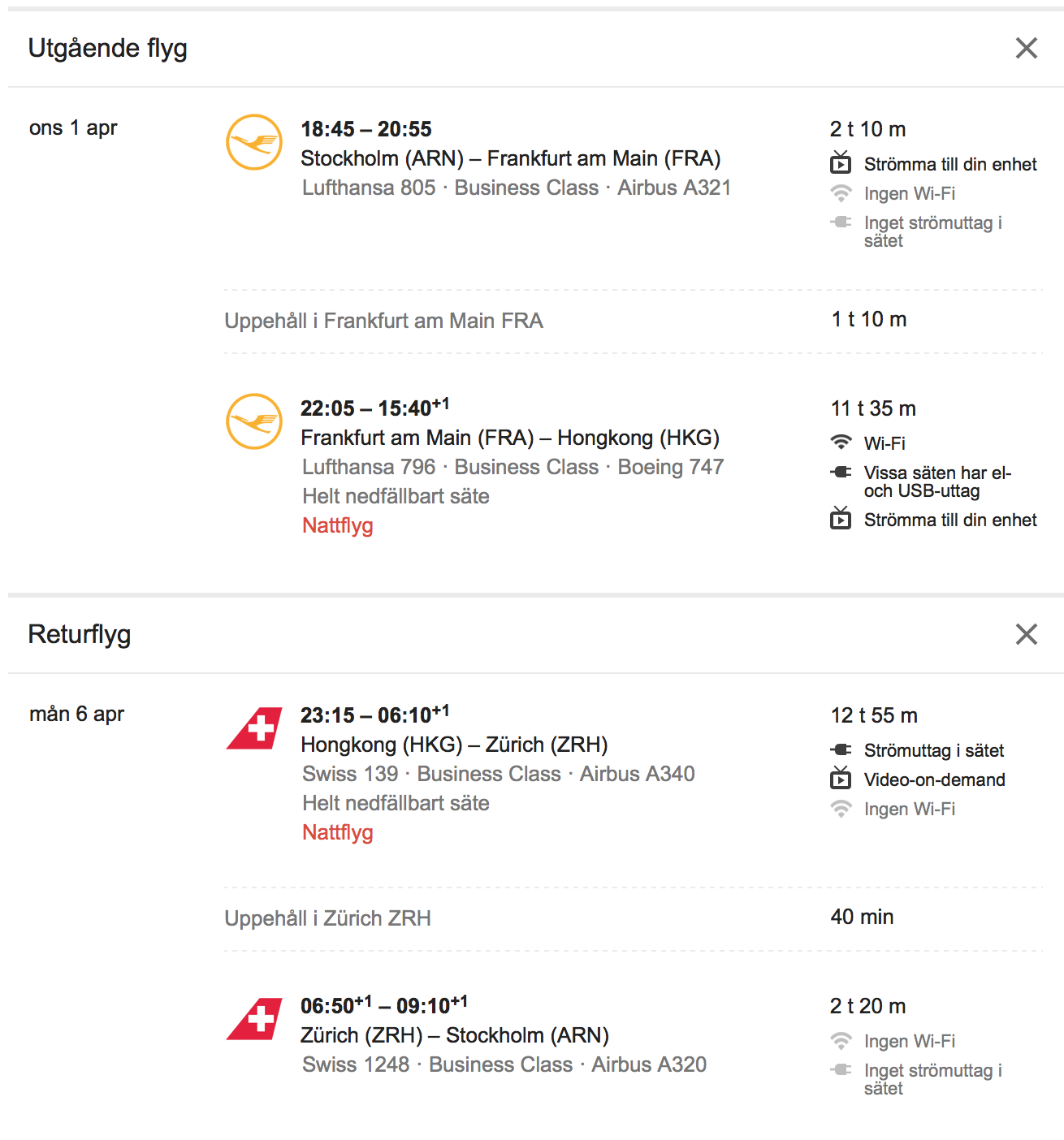Click Swiss logo for flight 139
This screenshot has height=1140, width=1064.
254,728
